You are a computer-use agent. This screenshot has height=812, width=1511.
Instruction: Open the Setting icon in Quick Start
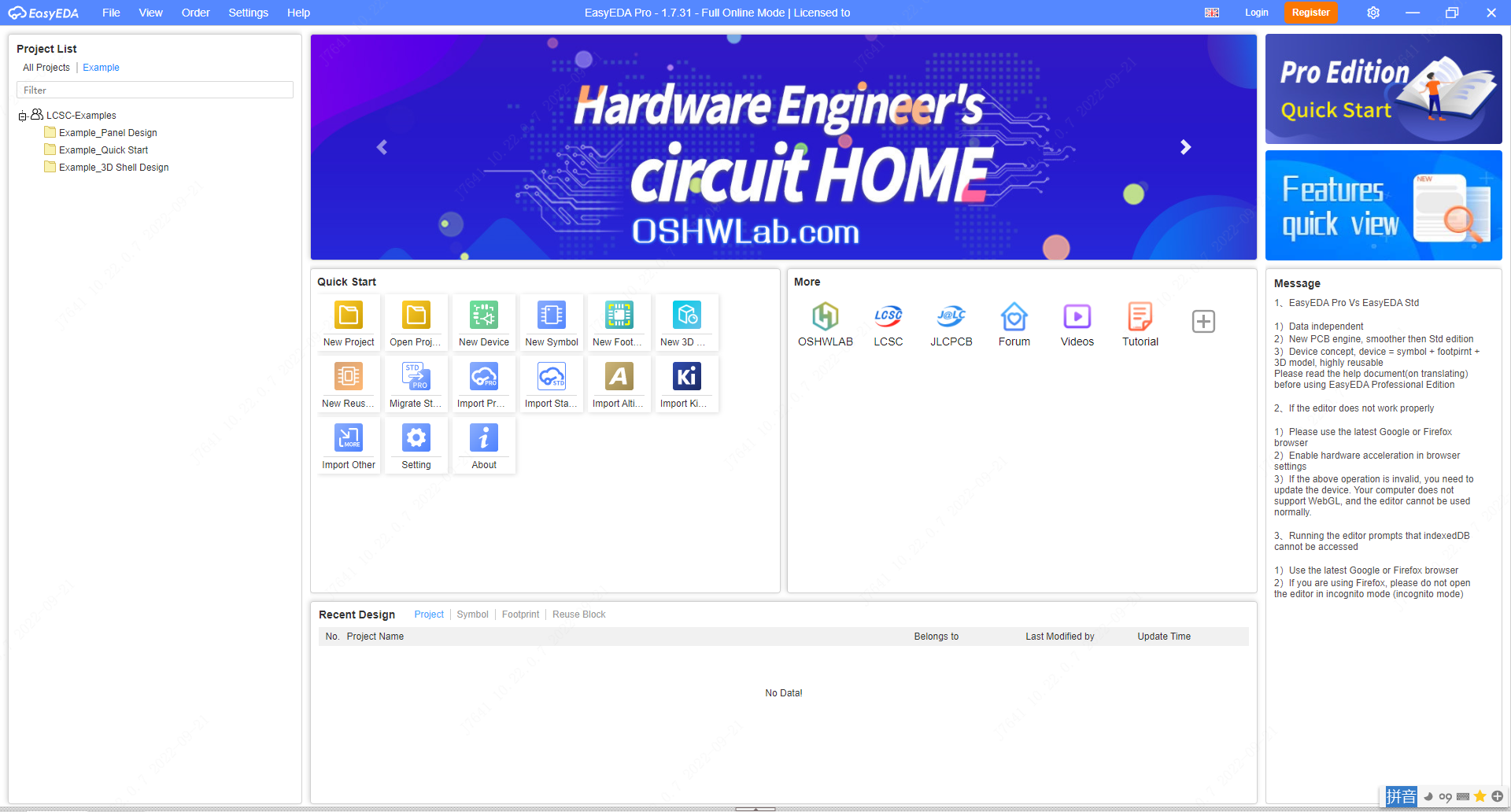[x=416, y=438]
